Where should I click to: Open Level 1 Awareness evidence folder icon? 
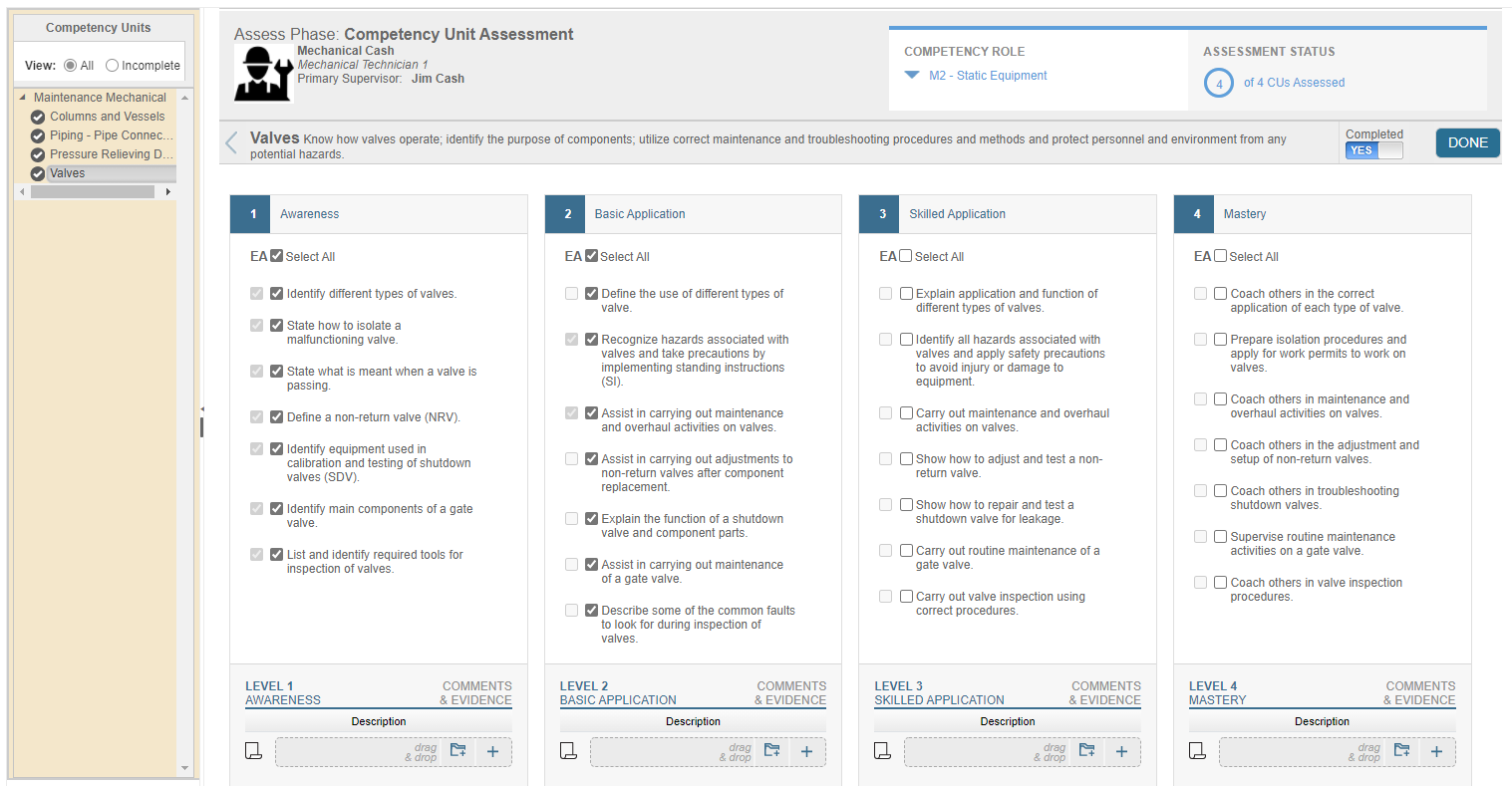click(458, 751)
